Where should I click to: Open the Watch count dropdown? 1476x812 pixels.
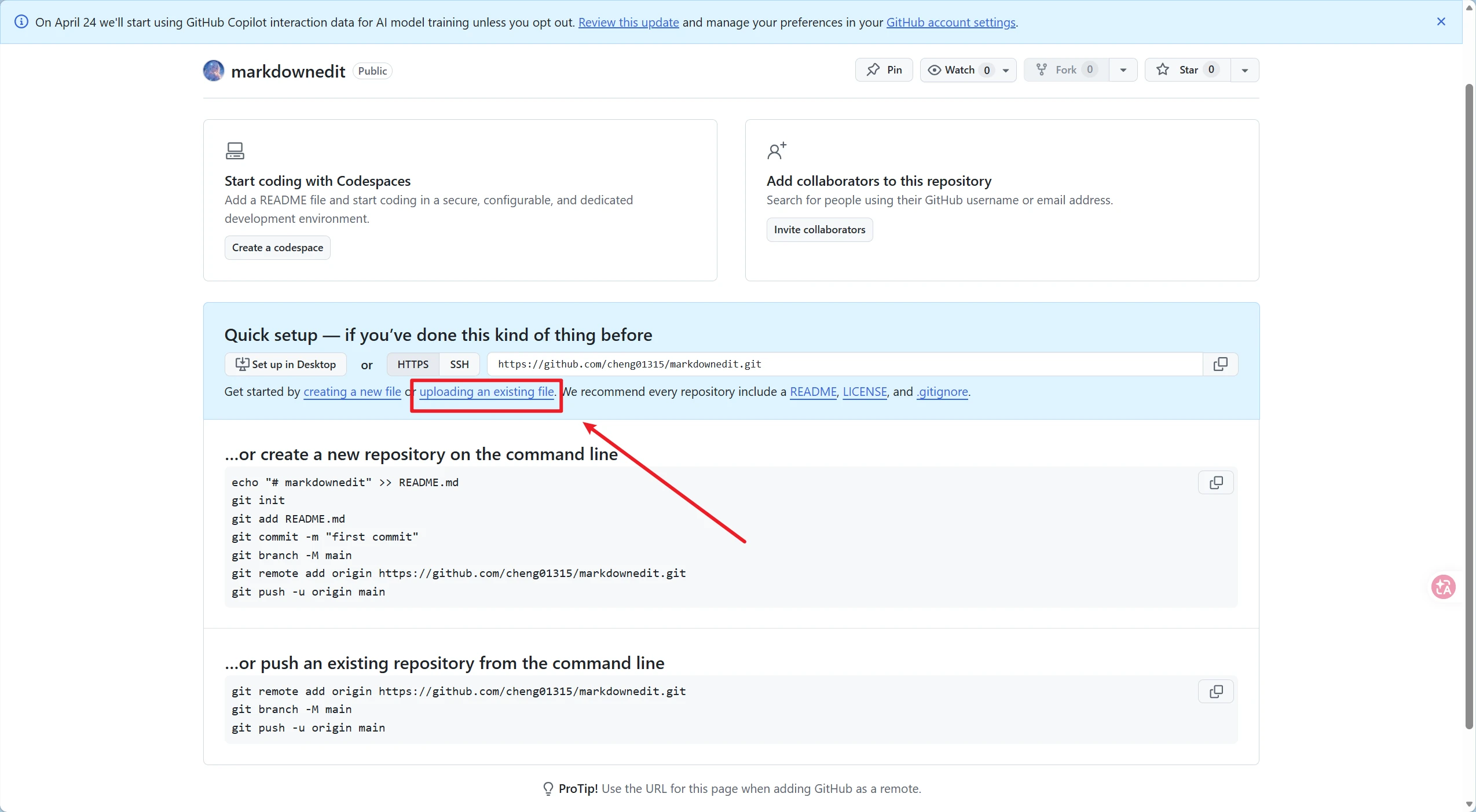click(x=1005, y=70)
